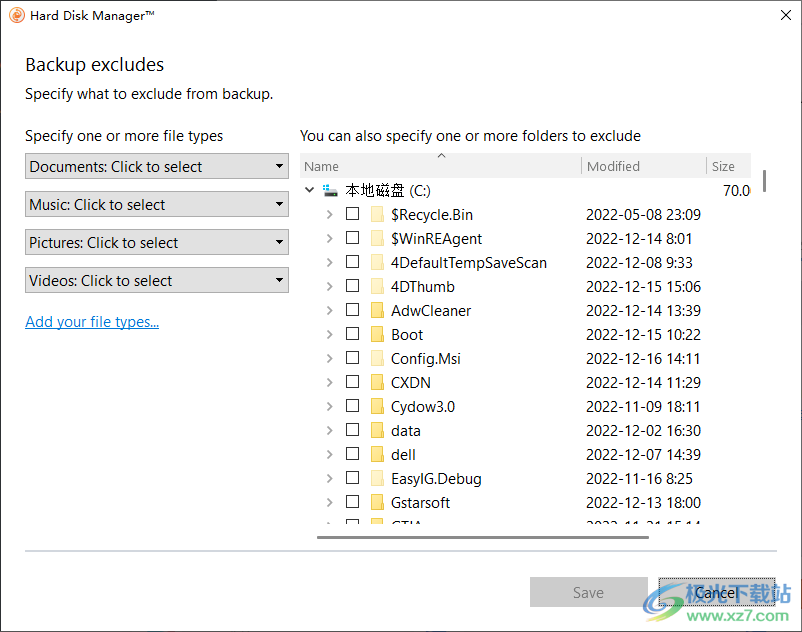Viewport: 802px width, 632px height.
Task: Tick the 4DThumb checkbox
Action: click(352, 286)
